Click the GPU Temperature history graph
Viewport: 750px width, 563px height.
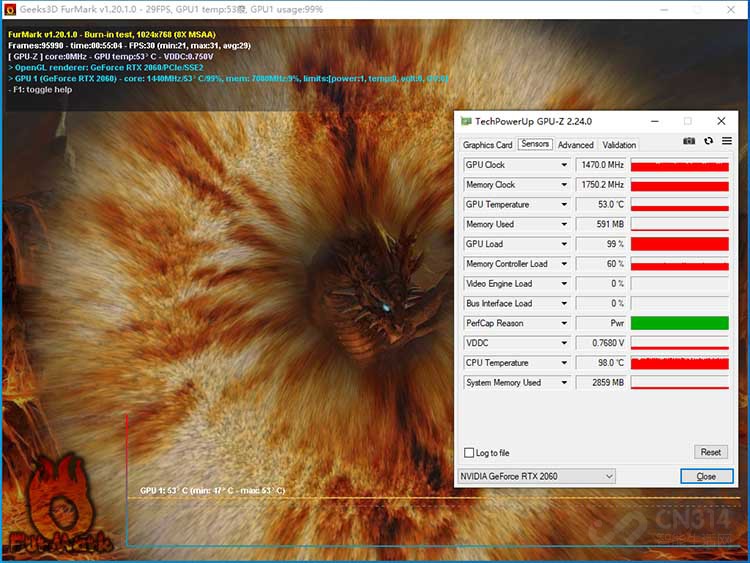680,205
